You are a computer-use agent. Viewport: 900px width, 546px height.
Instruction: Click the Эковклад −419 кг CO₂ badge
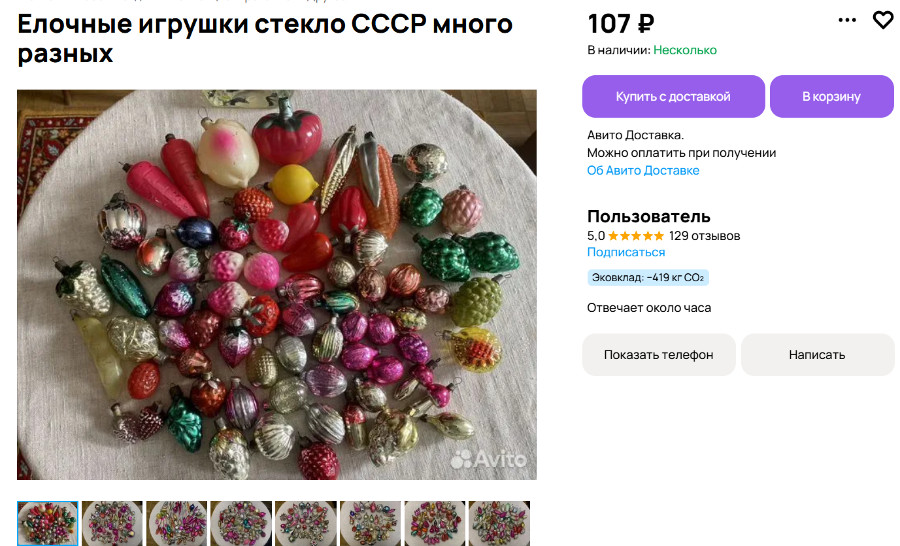647,278
